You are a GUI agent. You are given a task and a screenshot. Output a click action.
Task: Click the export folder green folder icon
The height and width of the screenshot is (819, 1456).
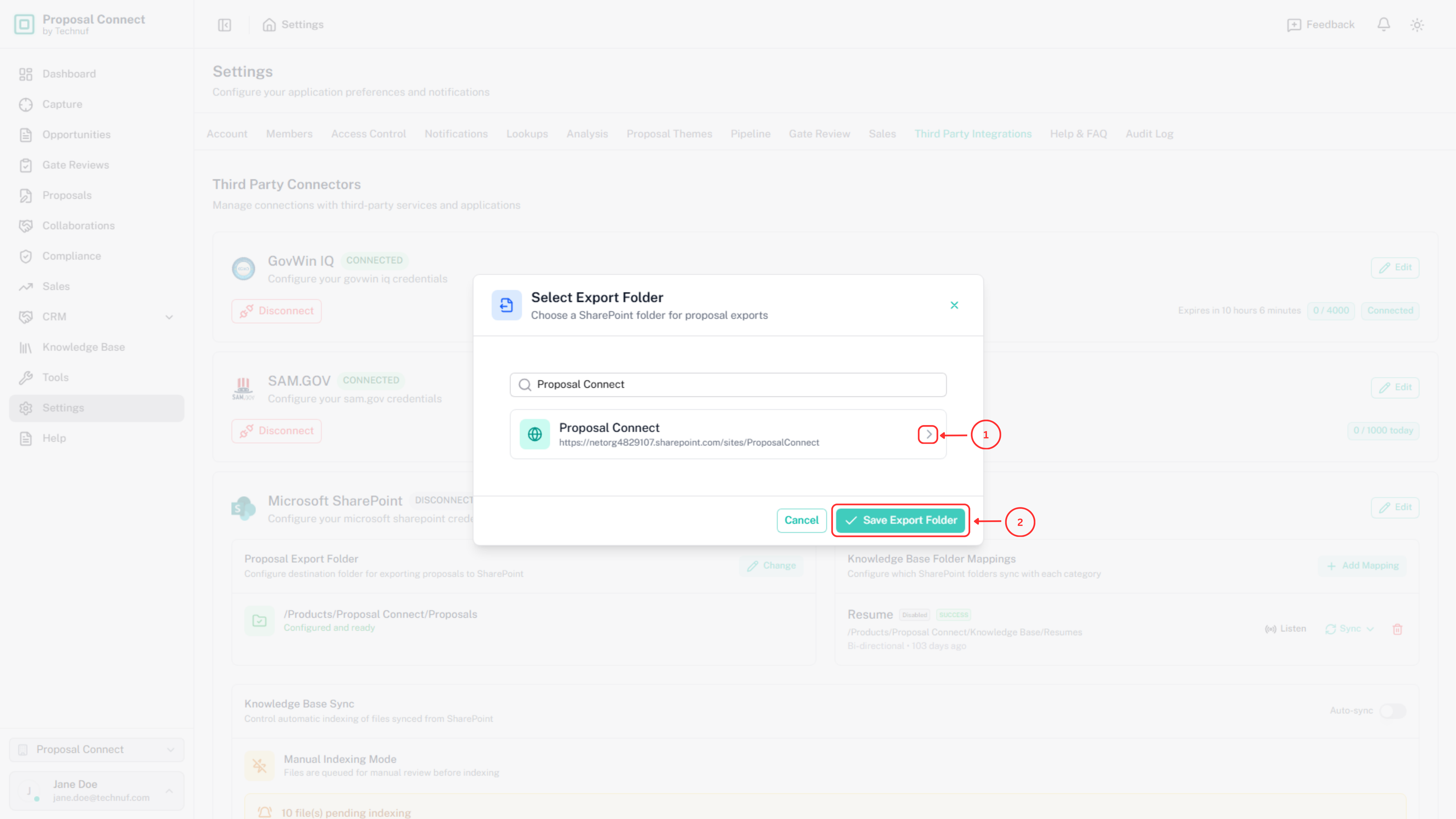tap(259, 621)
